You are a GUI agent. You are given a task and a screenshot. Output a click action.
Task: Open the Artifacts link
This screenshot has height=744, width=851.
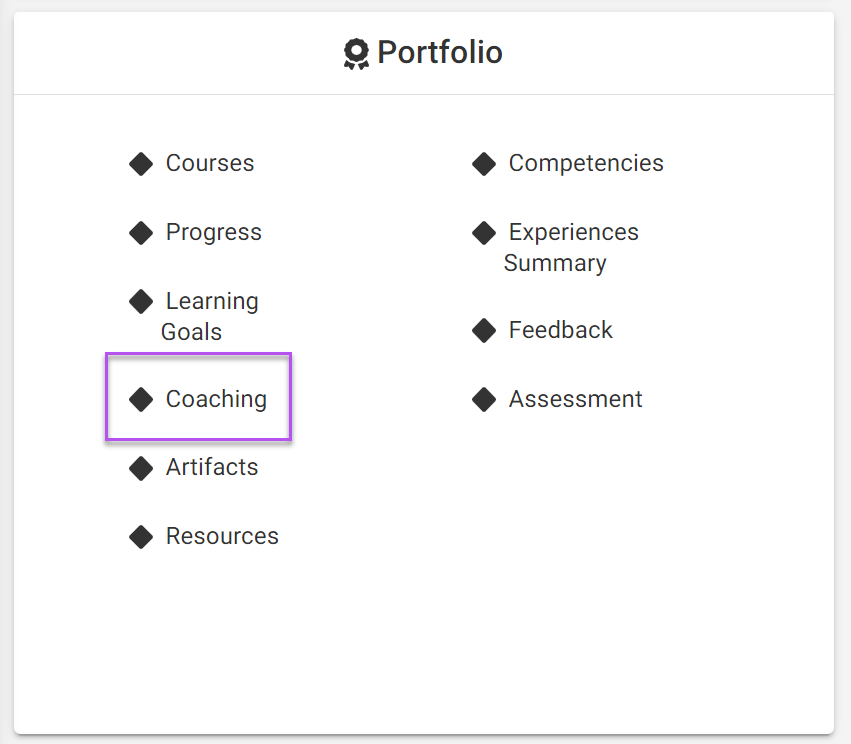click(x=212, y=467)
